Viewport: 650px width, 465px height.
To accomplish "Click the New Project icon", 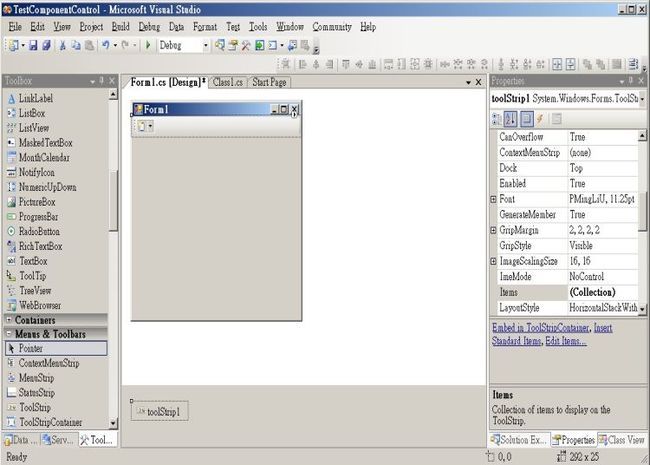I will (14, 45).
